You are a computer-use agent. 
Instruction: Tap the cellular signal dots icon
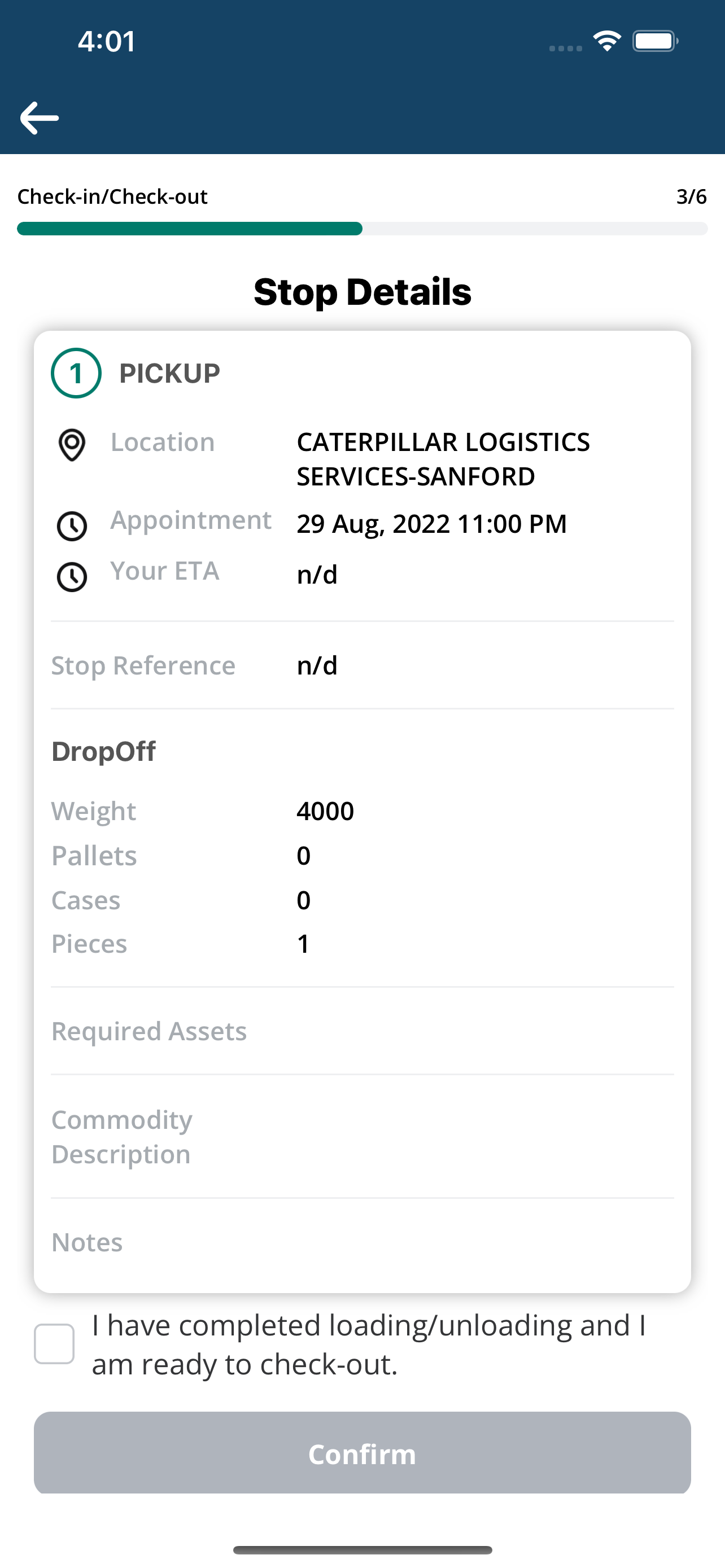566,48
